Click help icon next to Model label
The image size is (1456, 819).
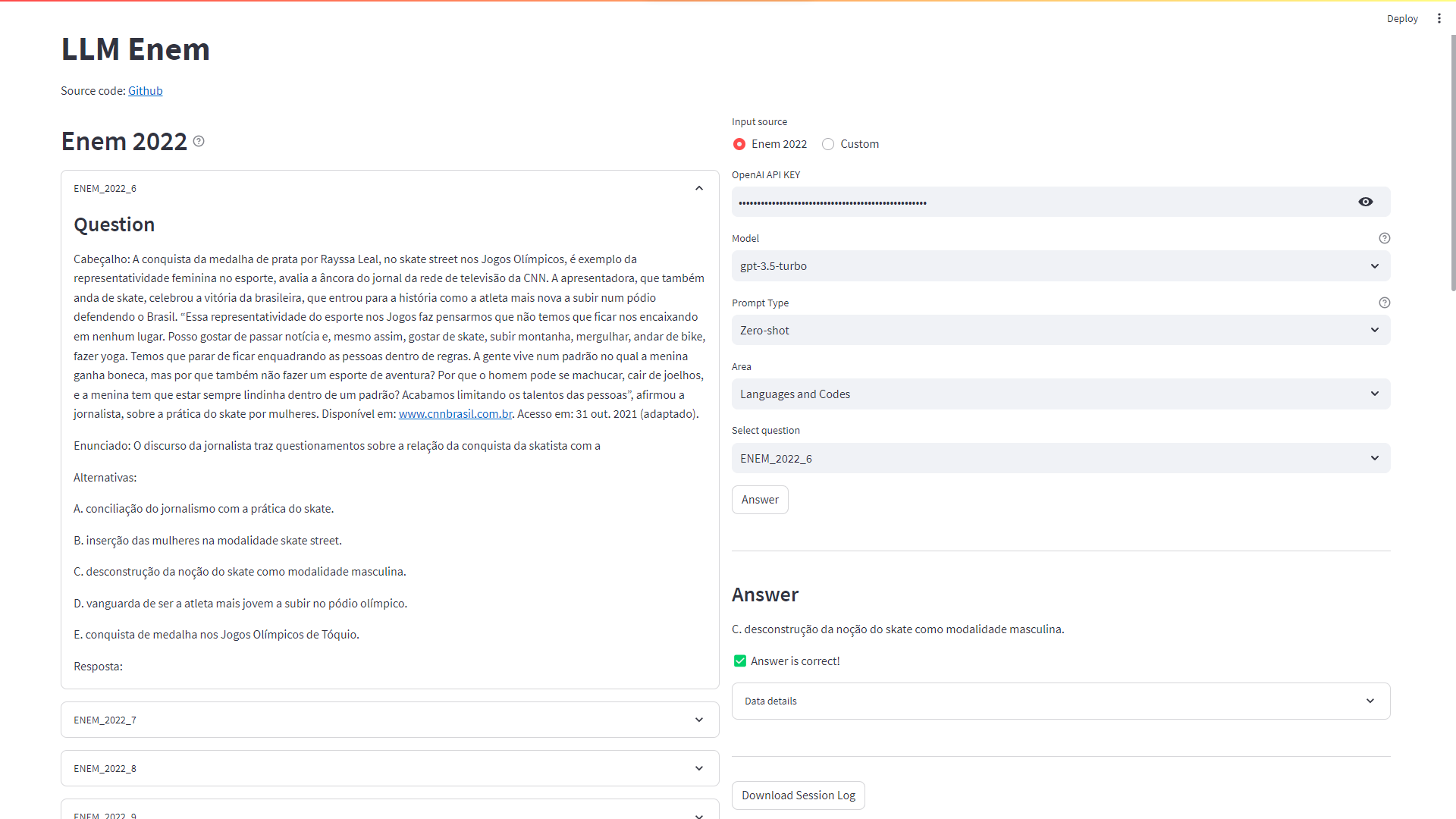(1384, 238)
